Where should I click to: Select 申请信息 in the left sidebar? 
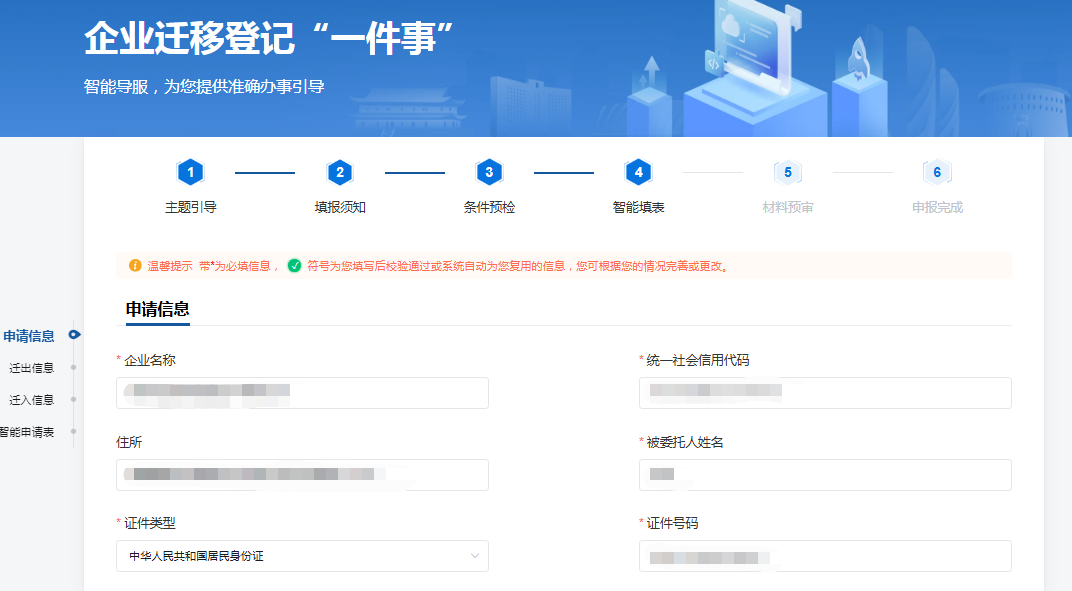pyautogui.click(x=29, y=336)
